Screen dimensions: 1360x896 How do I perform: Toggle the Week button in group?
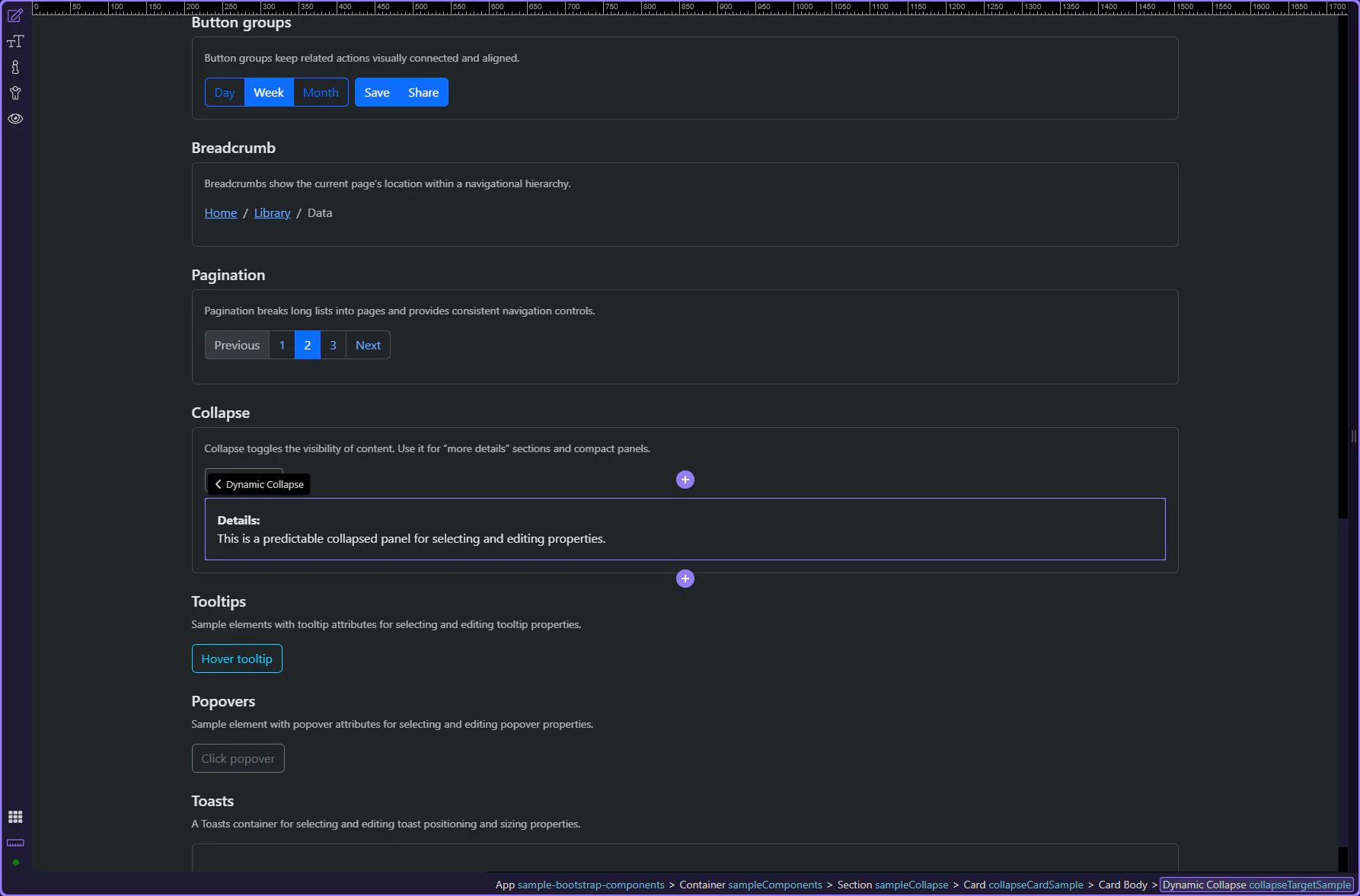point(269,92)
